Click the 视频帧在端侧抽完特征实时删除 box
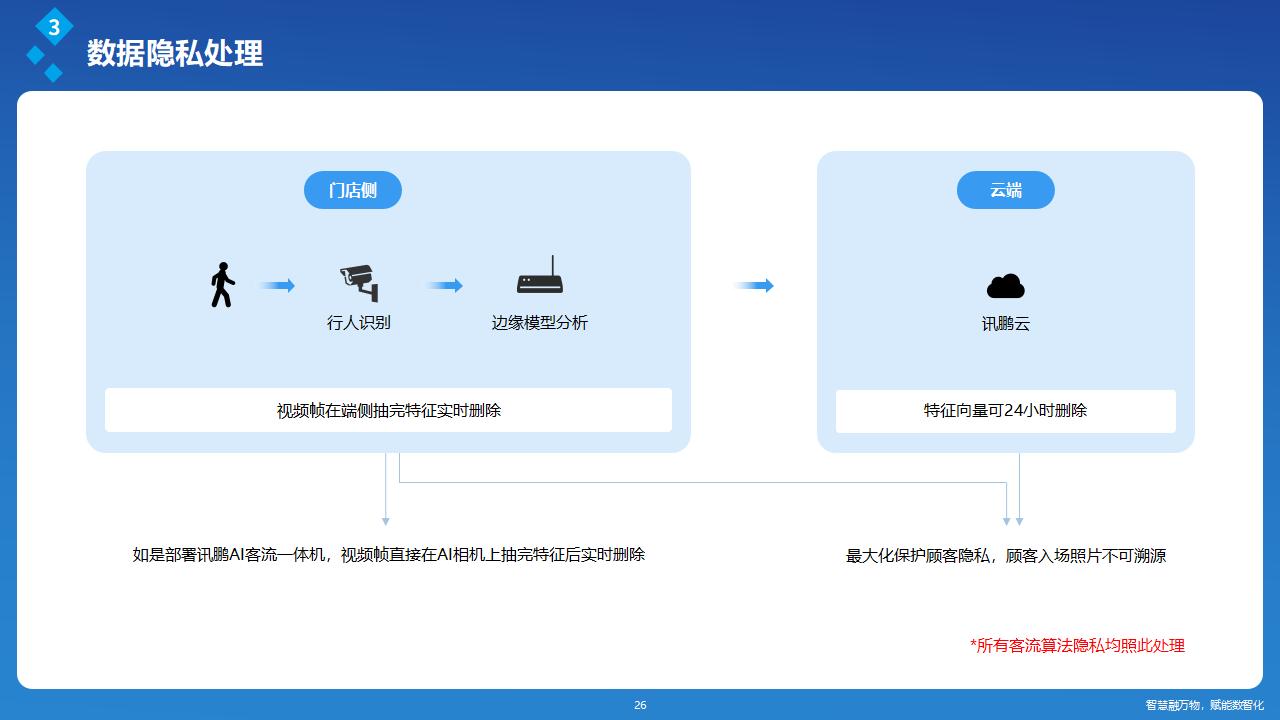Viewport: 1280px width, 720px height. (x=388, y=410)
